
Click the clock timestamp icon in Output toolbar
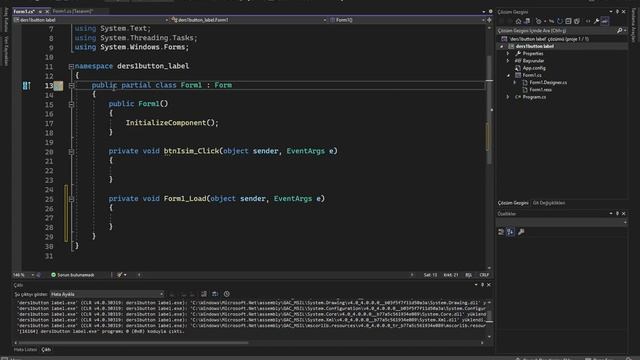pos(227,294)
